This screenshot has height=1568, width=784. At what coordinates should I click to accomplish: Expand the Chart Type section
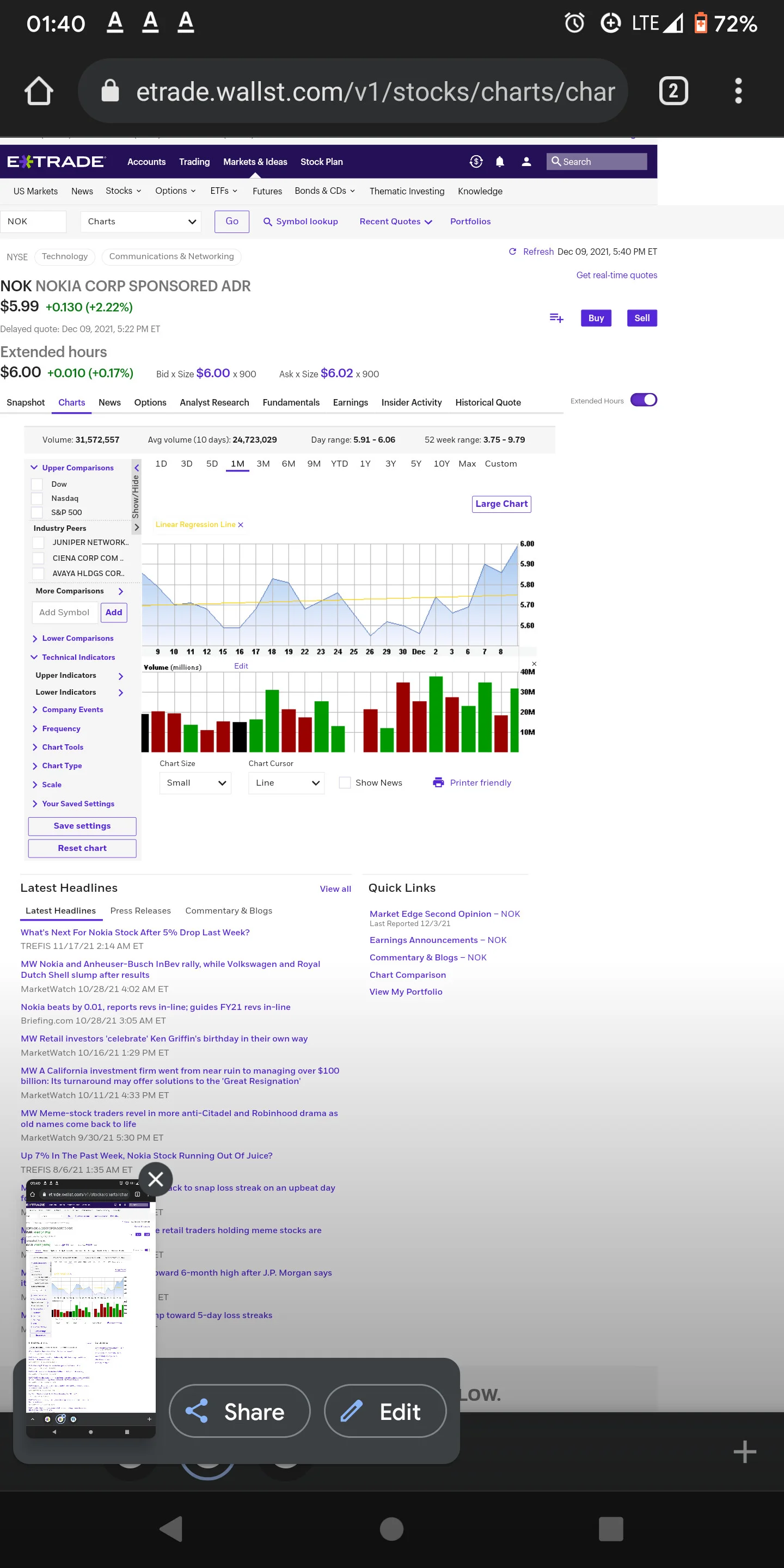57,765
